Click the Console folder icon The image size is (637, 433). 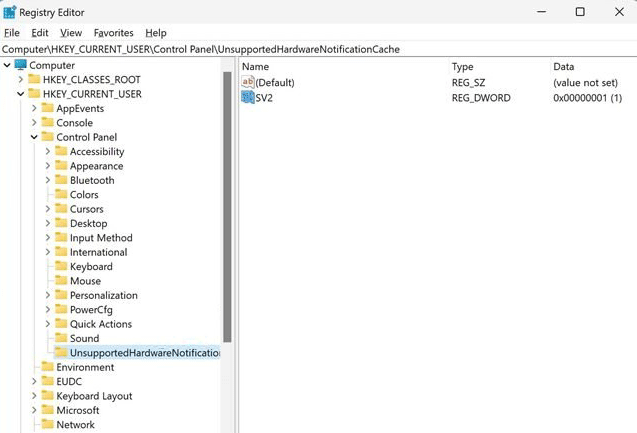tap(48, 122)
